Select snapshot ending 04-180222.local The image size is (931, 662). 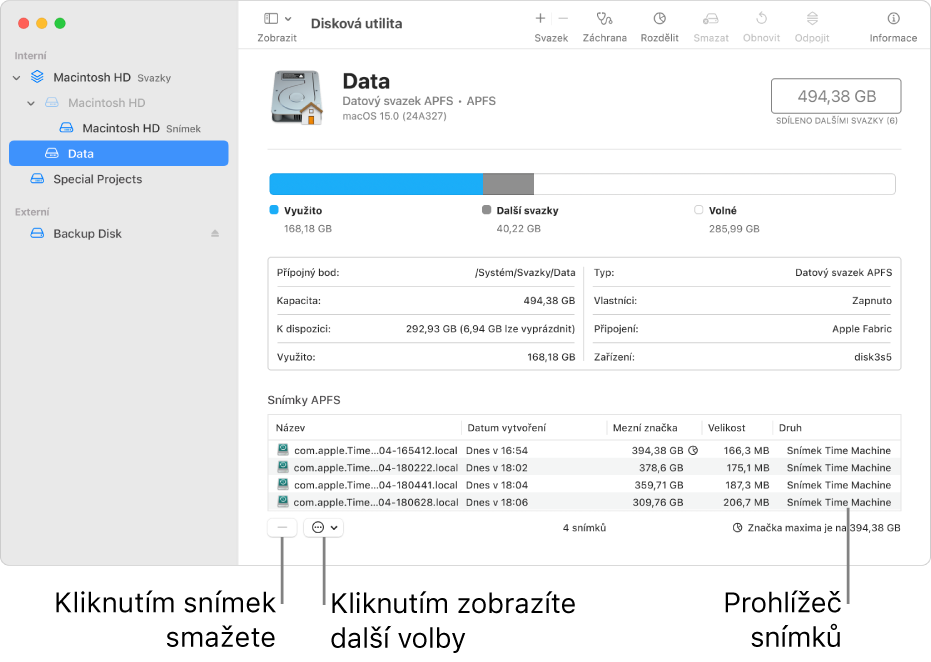tap(584, 467)
